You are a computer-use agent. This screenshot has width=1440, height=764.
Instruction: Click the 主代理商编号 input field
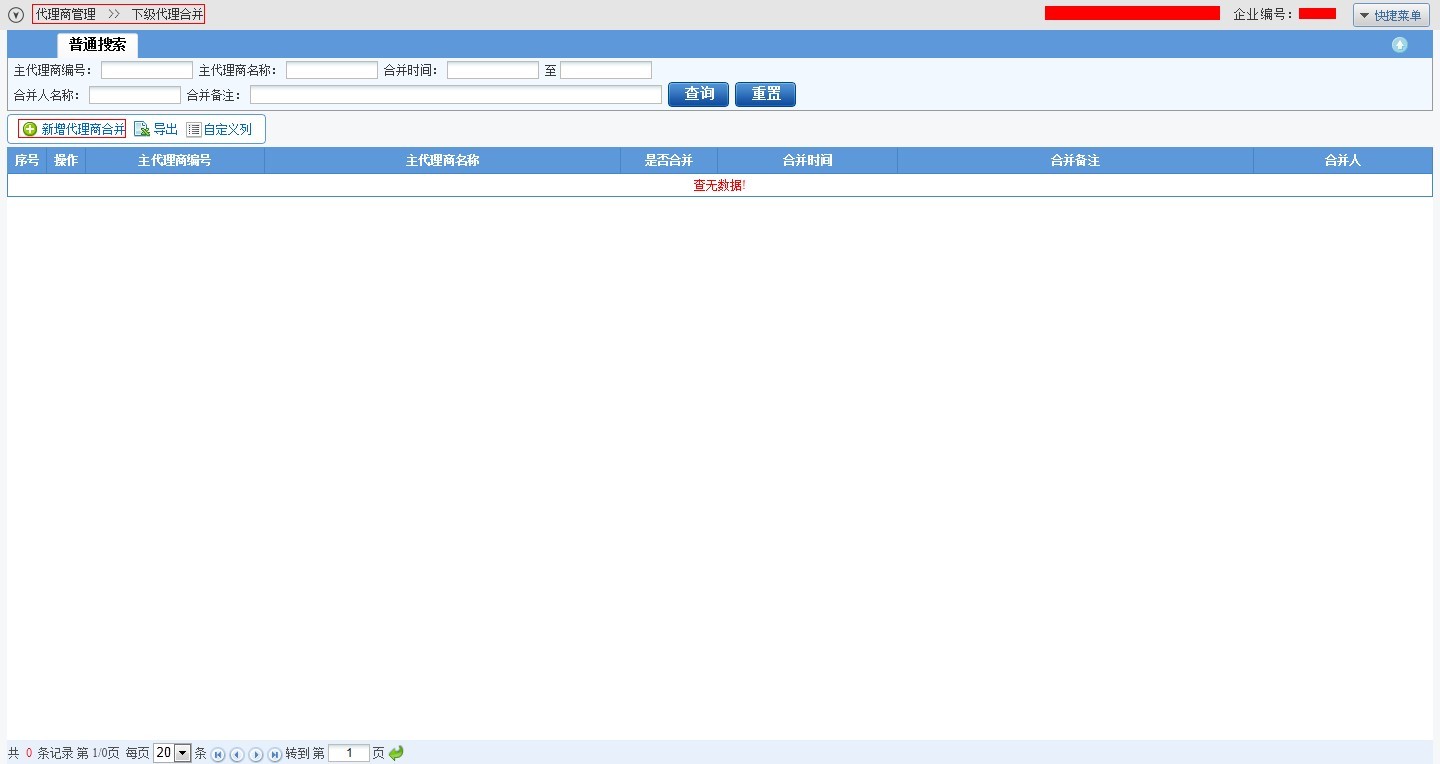coord(146,70)
